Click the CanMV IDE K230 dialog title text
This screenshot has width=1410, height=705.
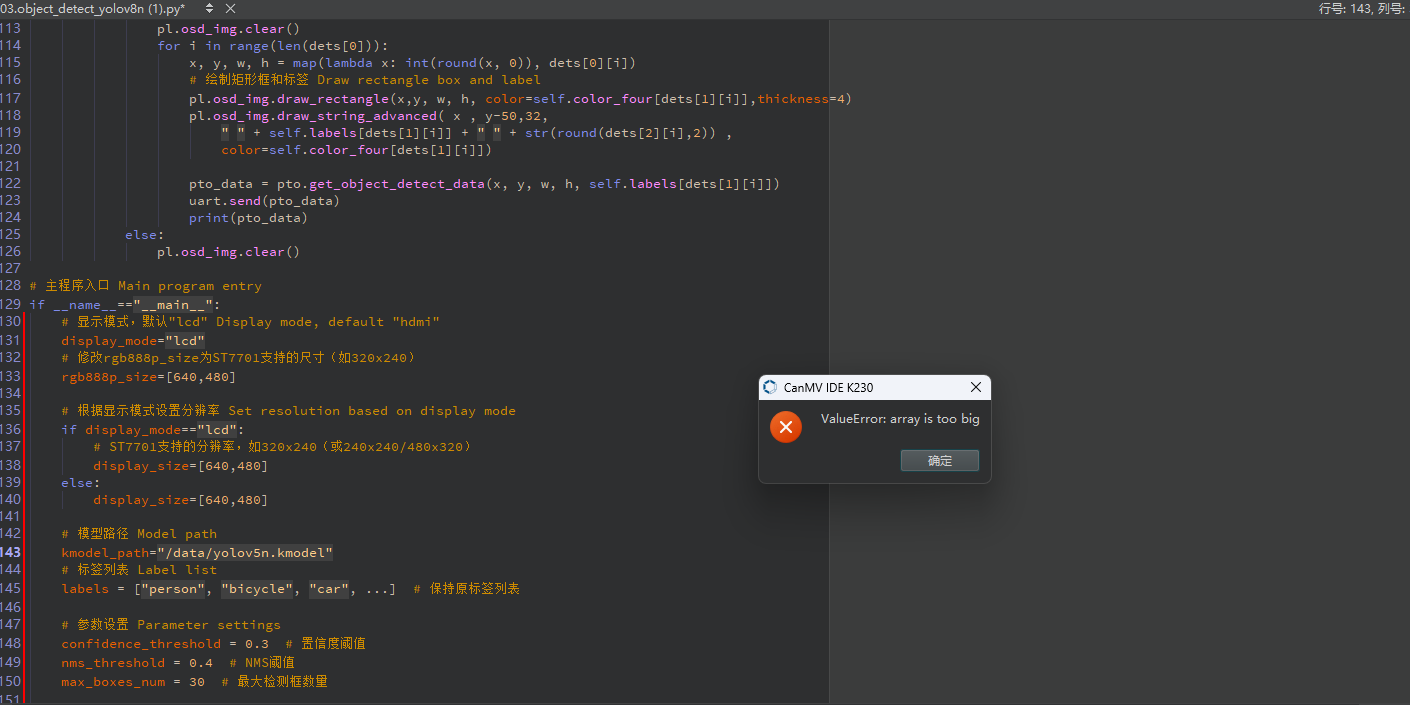[x=828, y=387]
